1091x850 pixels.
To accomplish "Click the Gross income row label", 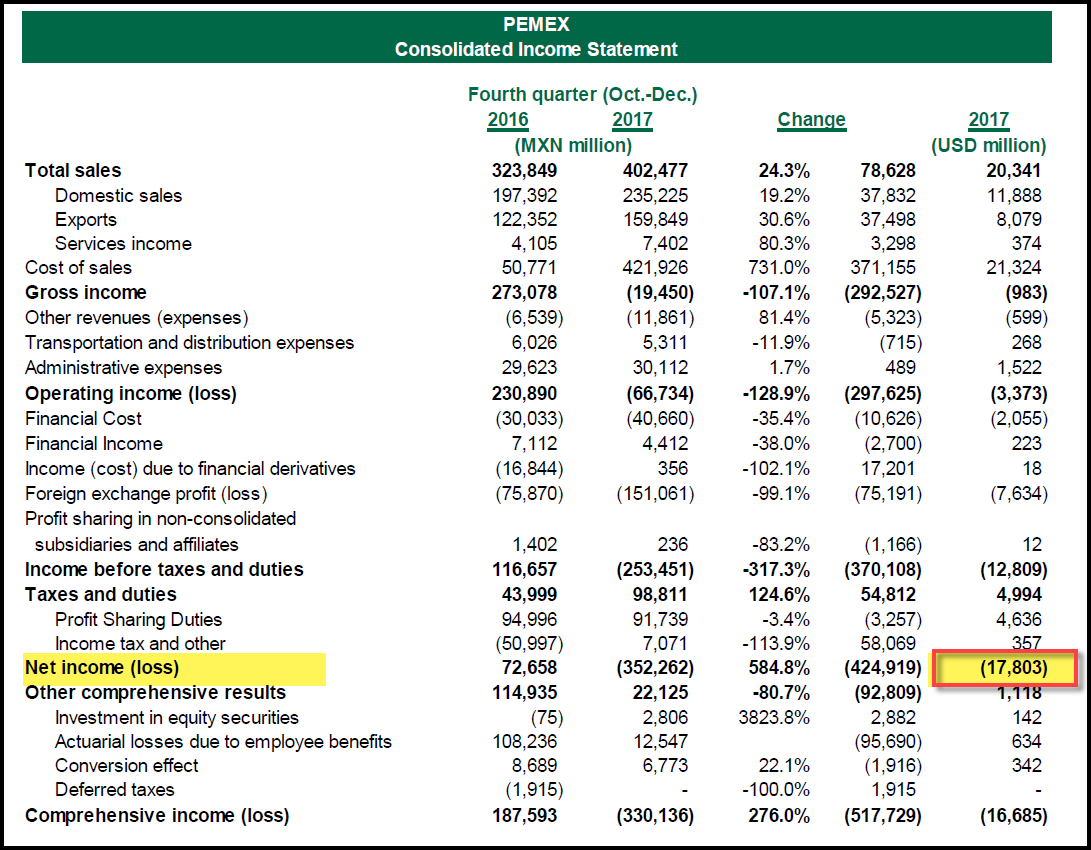I will (86, 293).
